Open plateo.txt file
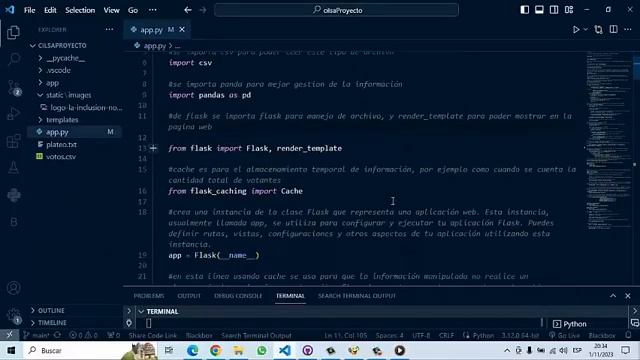640x360 pixels. (61, 144)
